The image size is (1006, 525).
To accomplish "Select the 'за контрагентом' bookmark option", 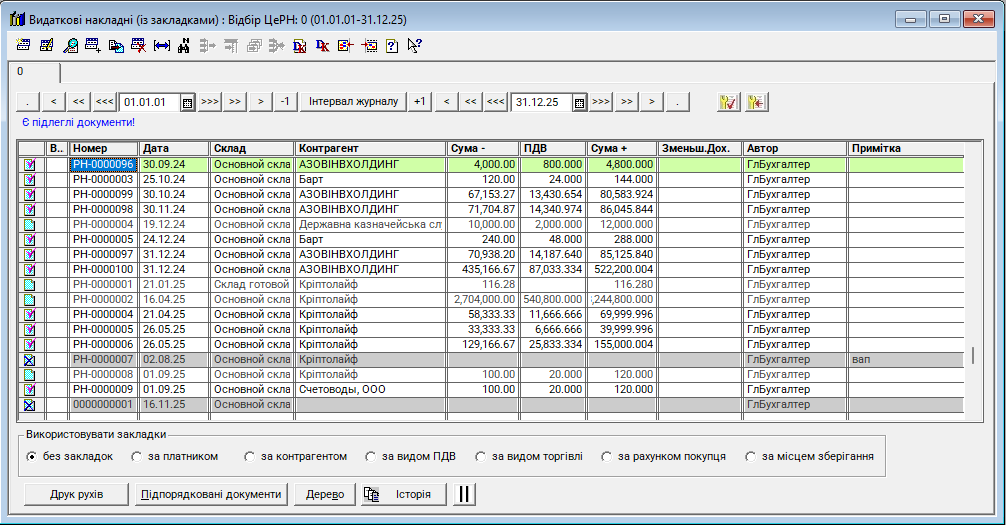I will pos(250,457).
